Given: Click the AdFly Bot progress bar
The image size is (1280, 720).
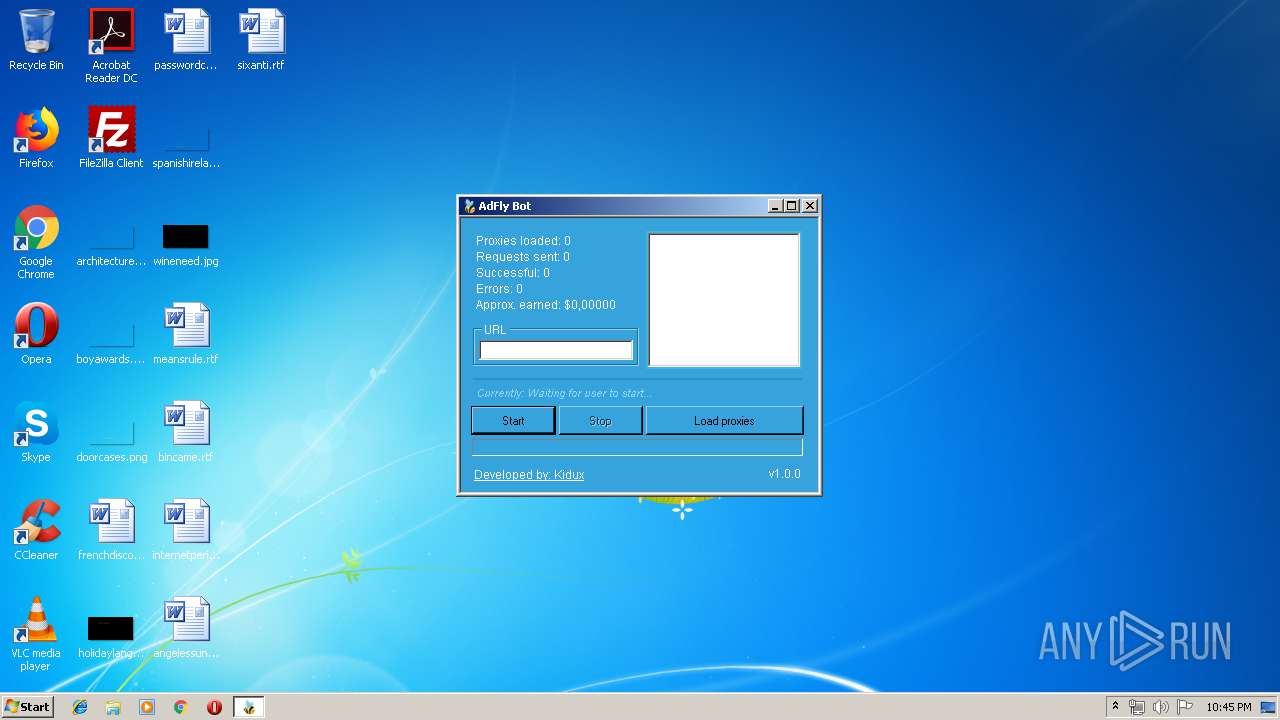Looking at the screenshot, I should tap(637, 447).
